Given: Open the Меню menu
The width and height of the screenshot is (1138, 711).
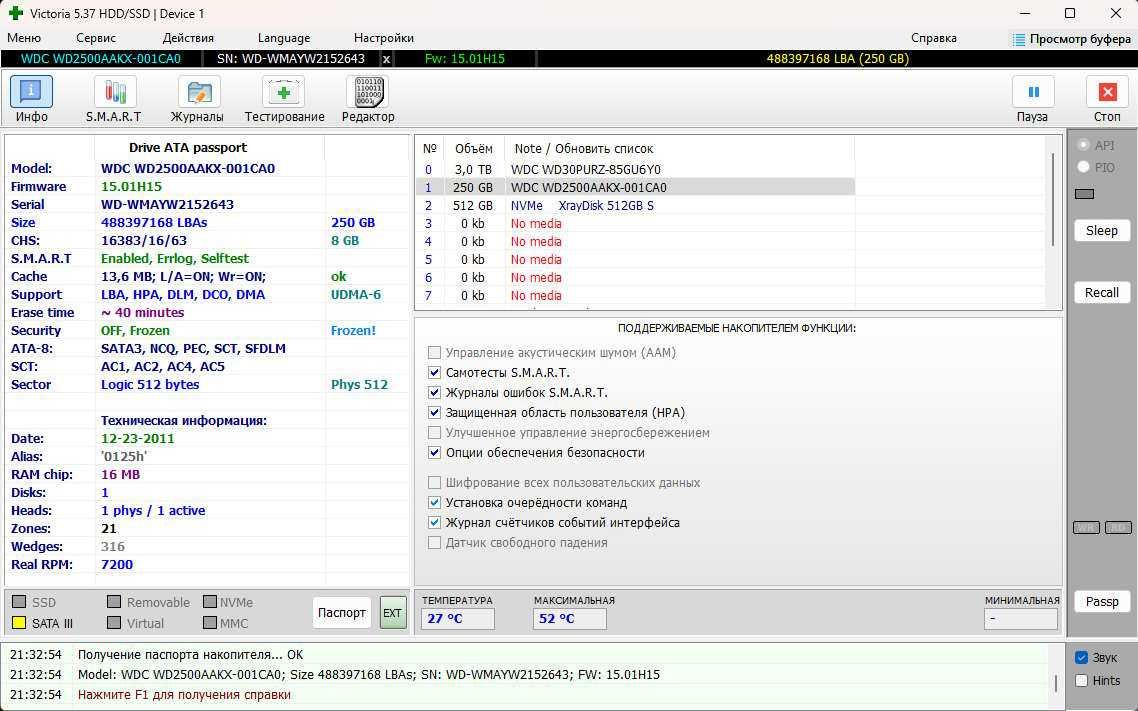Looking at the screenshot, I should (x=24, y=38).
